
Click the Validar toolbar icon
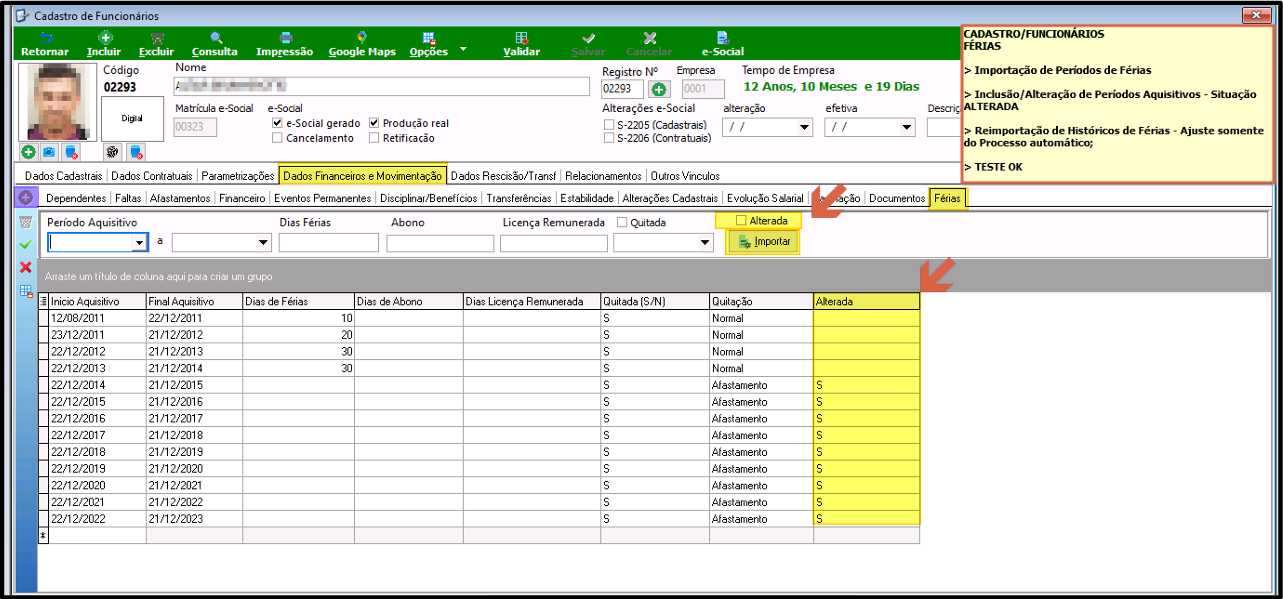click(x=521, y=37)
